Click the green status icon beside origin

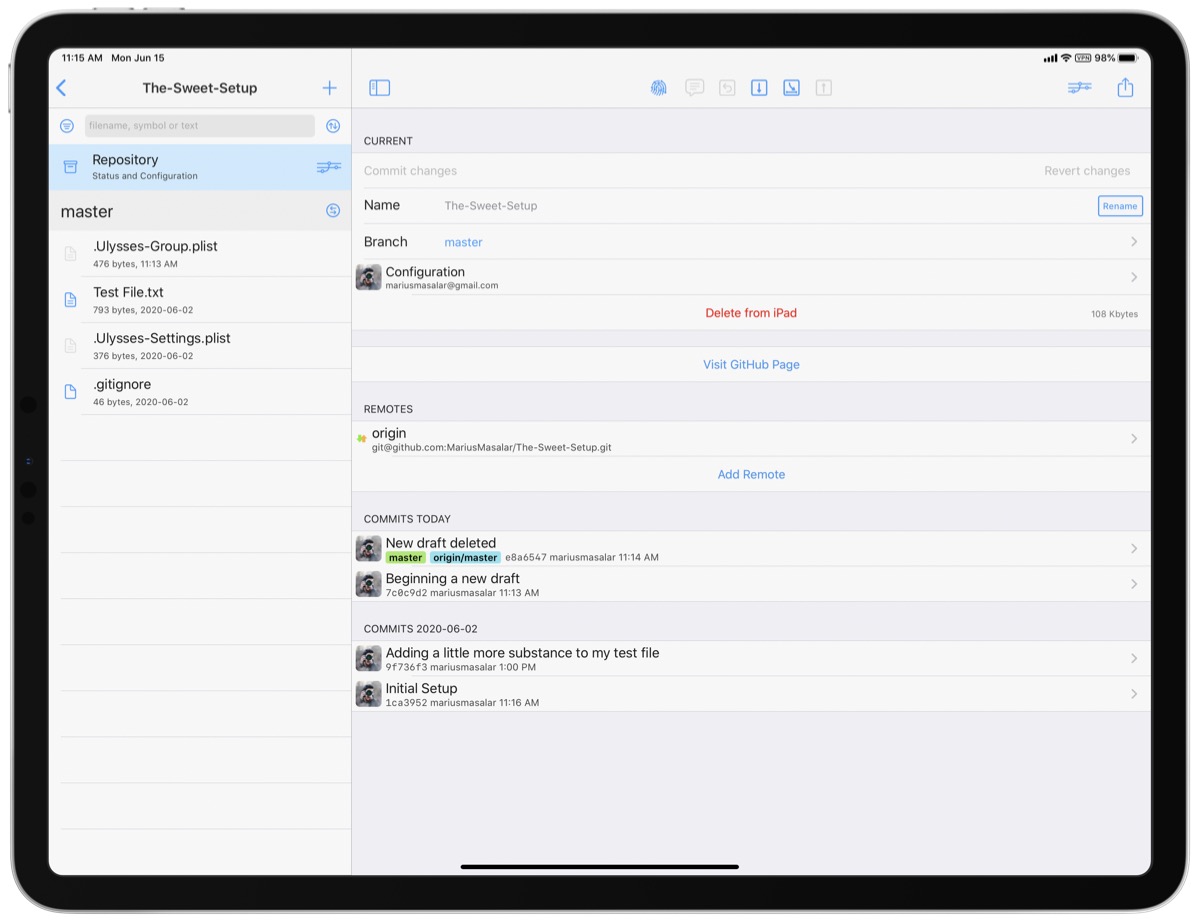[361, 438]
